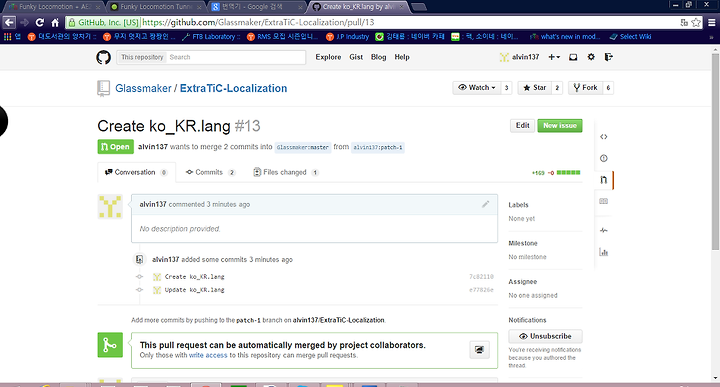
Task: Open the Pull requests sidebar icon
Action: pos(604,180)
